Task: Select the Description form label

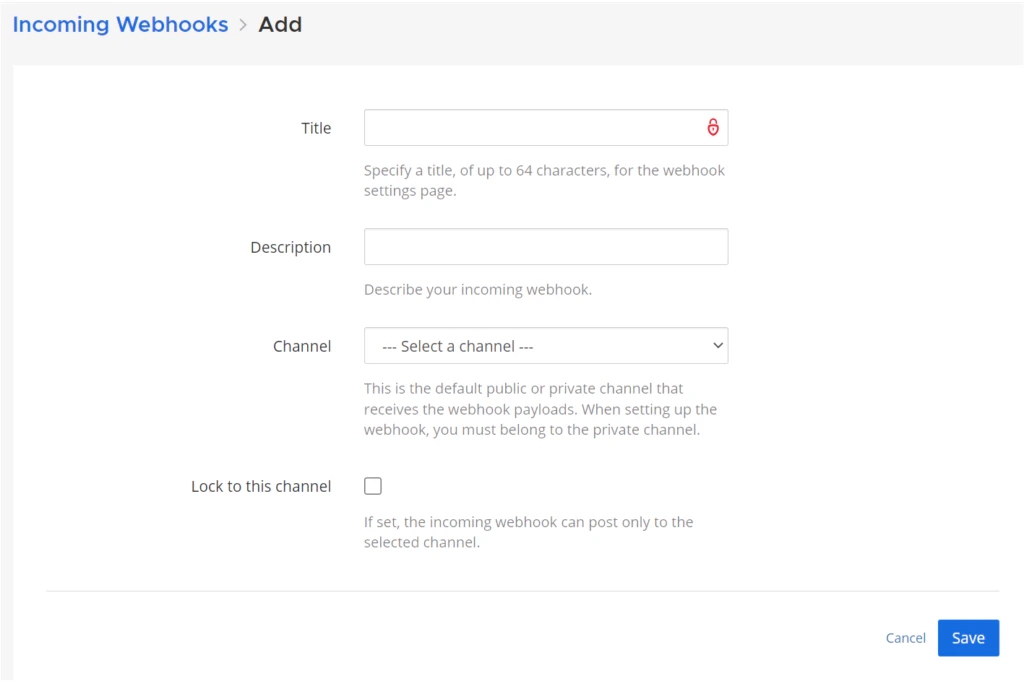Action: pos(290,247)
